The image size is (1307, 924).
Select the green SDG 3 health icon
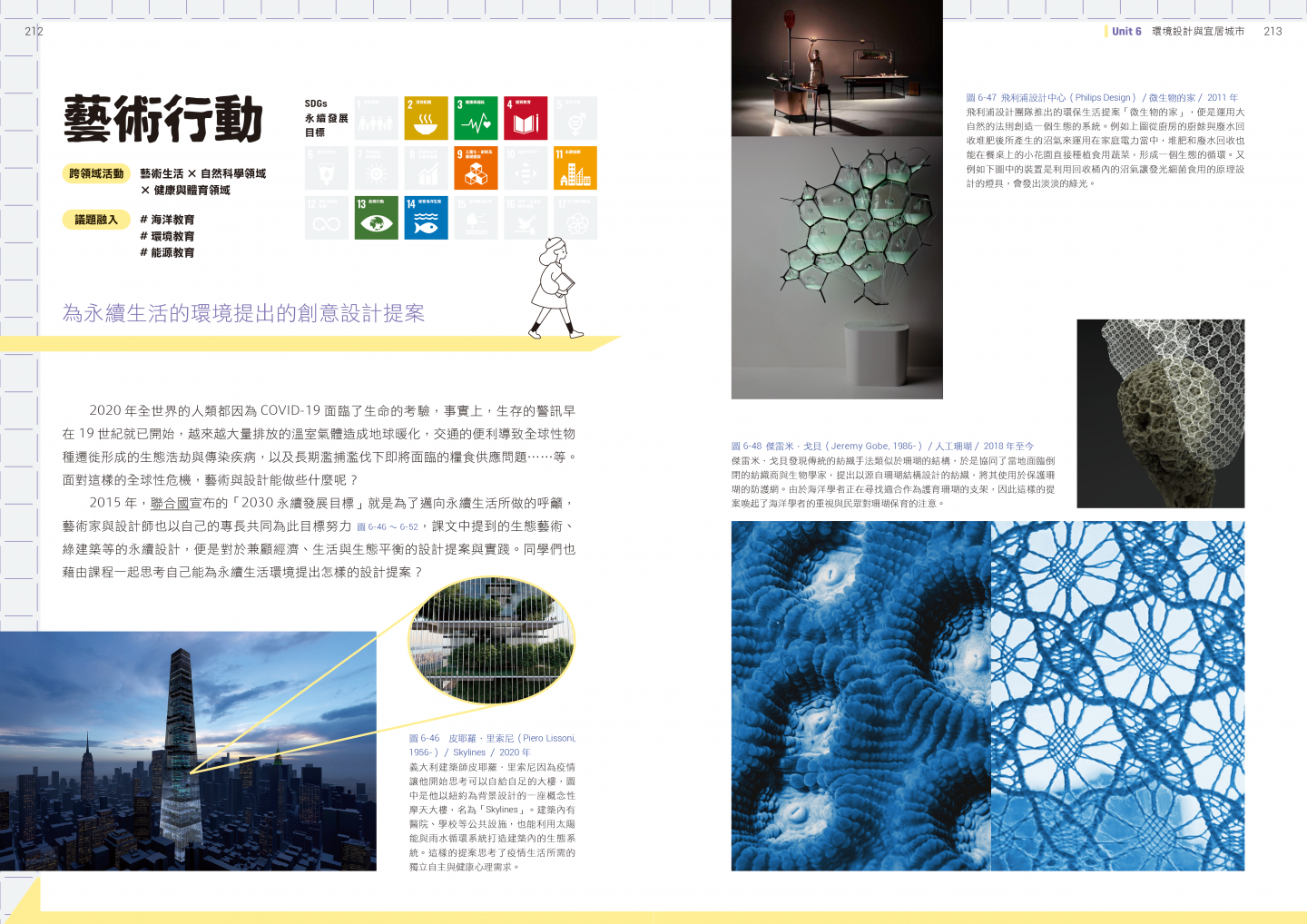(476, 118)
